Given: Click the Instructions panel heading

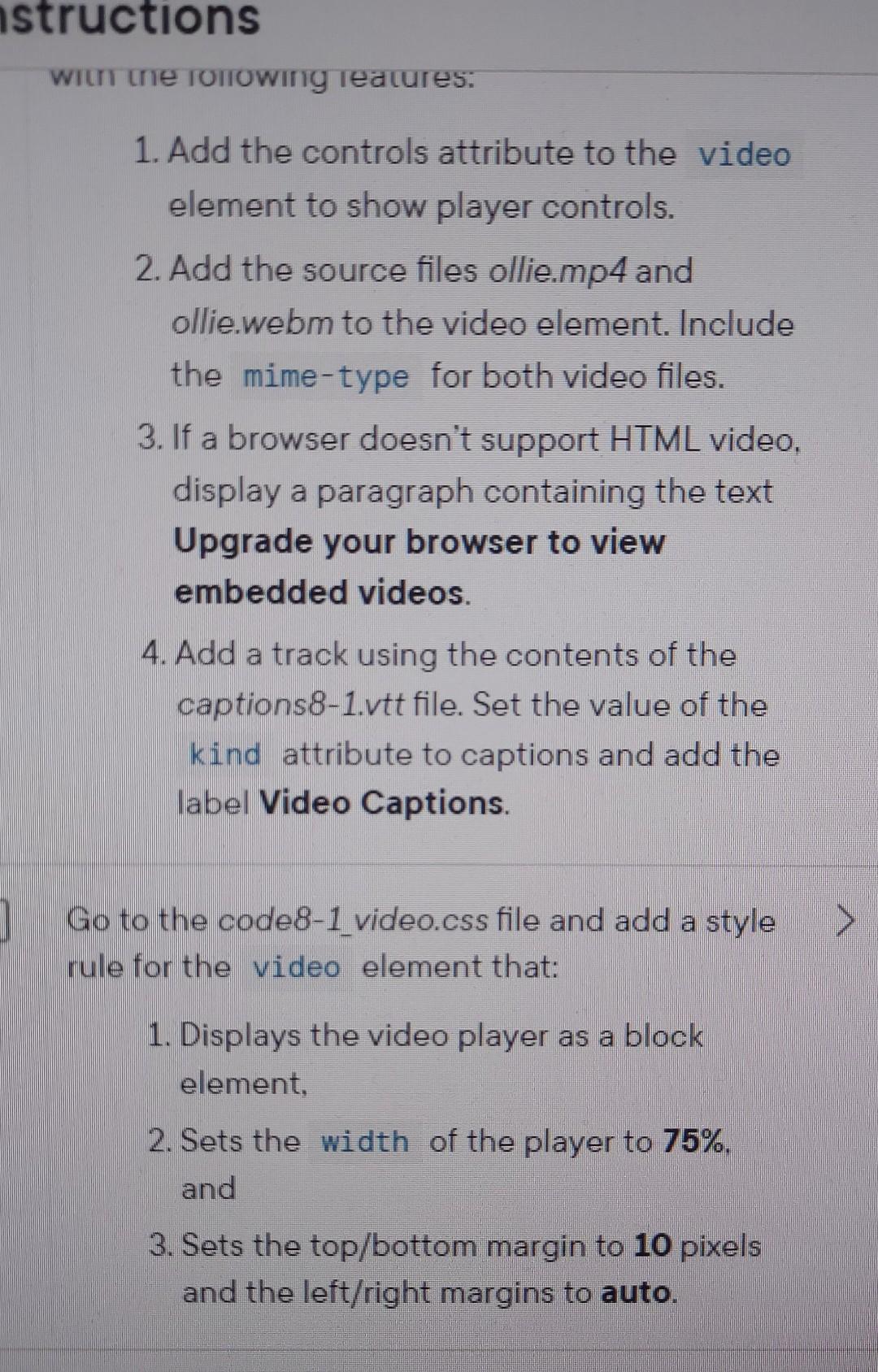Looking at the screenshot, I should coord(130,18).
